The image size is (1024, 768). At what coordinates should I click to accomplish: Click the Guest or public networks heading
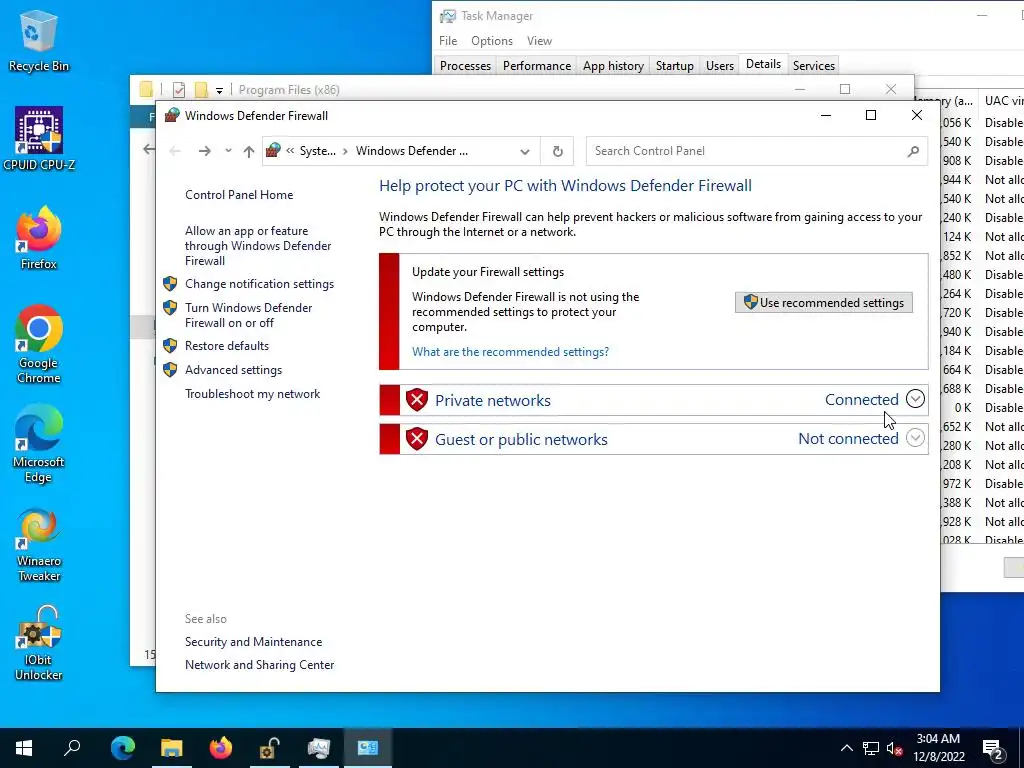pos(521,440)
